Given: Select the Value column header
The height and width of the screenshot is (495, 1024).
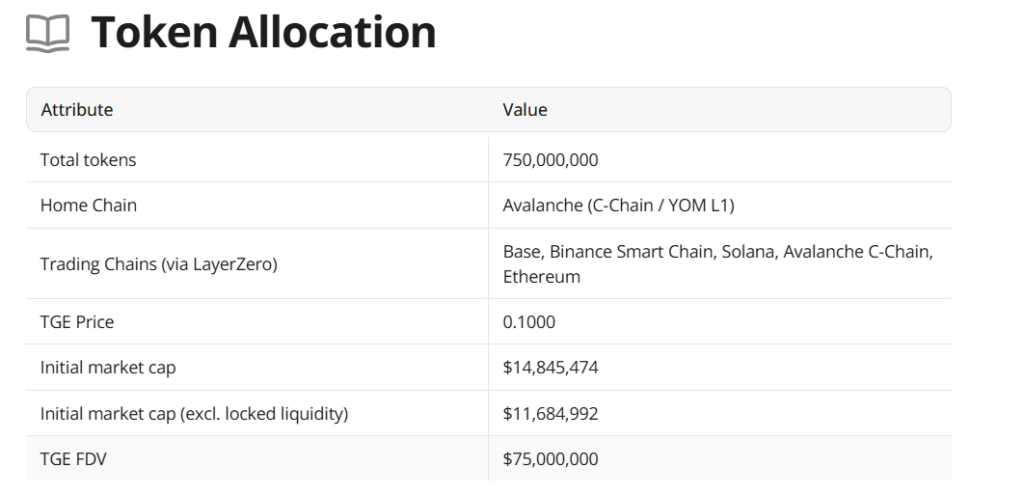Looking at the screenshot, I should point(525,110).
